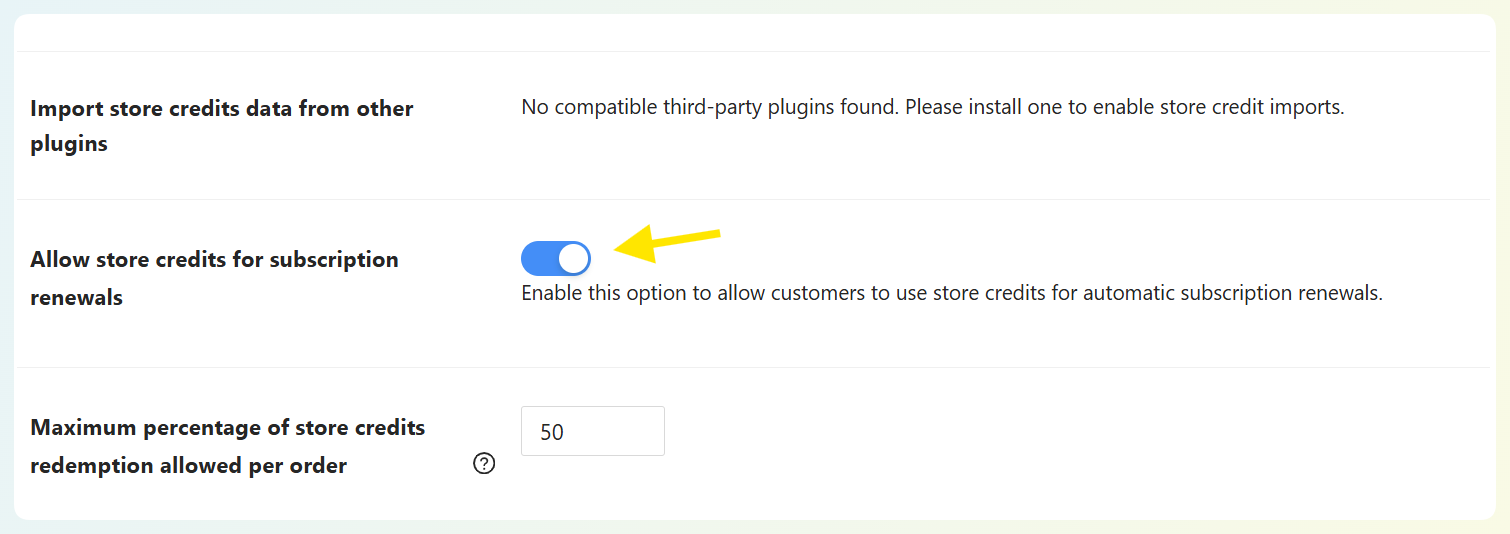Click the white knob of the toggle
The width and height of the screenshot is (1510, 534).
tap(573, 258)
